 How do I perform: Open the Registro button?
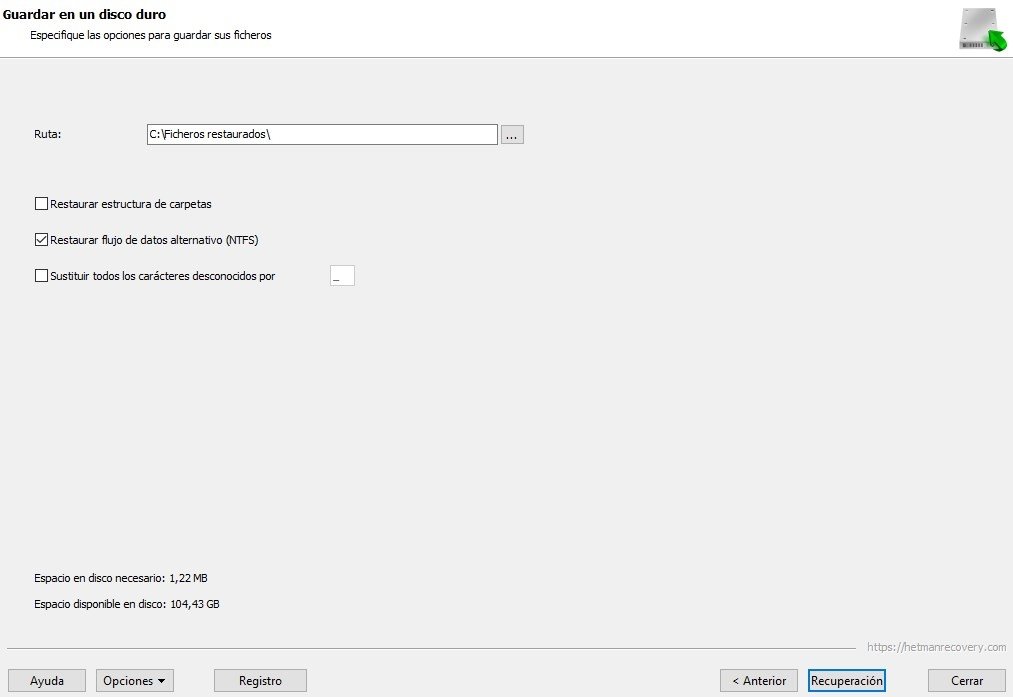click(260, 681)
